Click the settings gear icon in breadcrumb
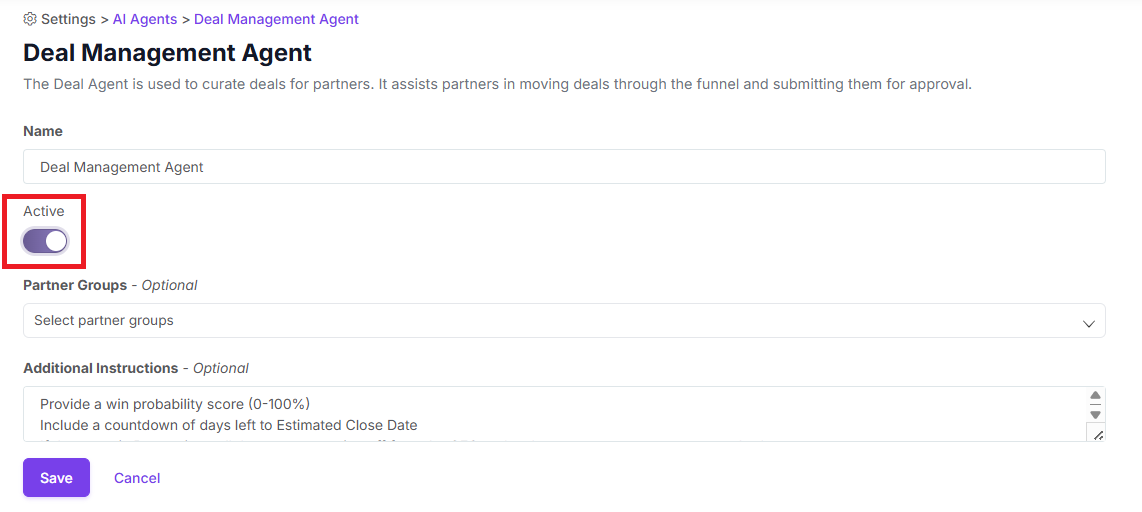 point(30,19)
